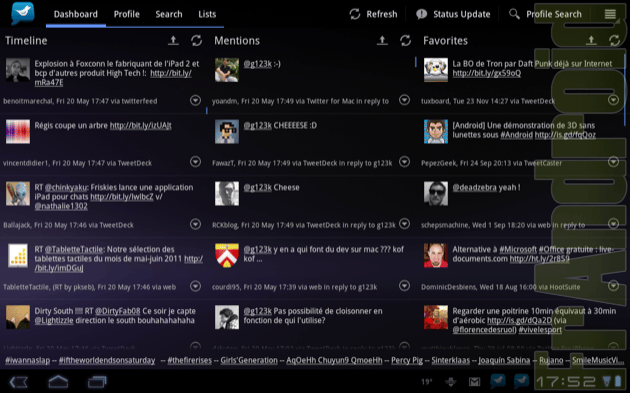
Task: Expand options for courdi95 mention
Action: (x=405, y=286)
